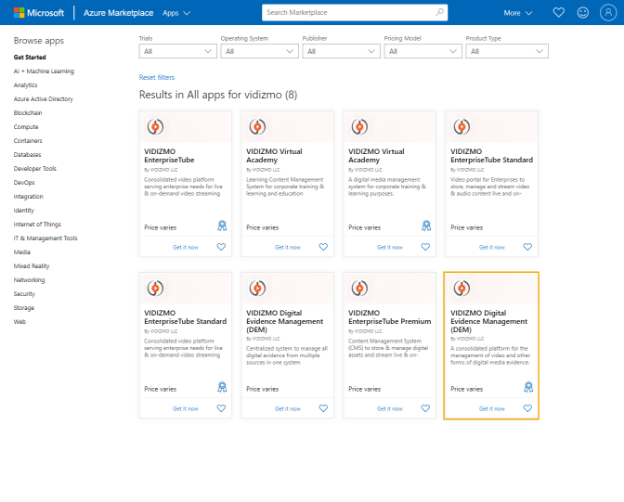Click the VIDIZMO logo on highlighted DEM card

click(462, 288)
